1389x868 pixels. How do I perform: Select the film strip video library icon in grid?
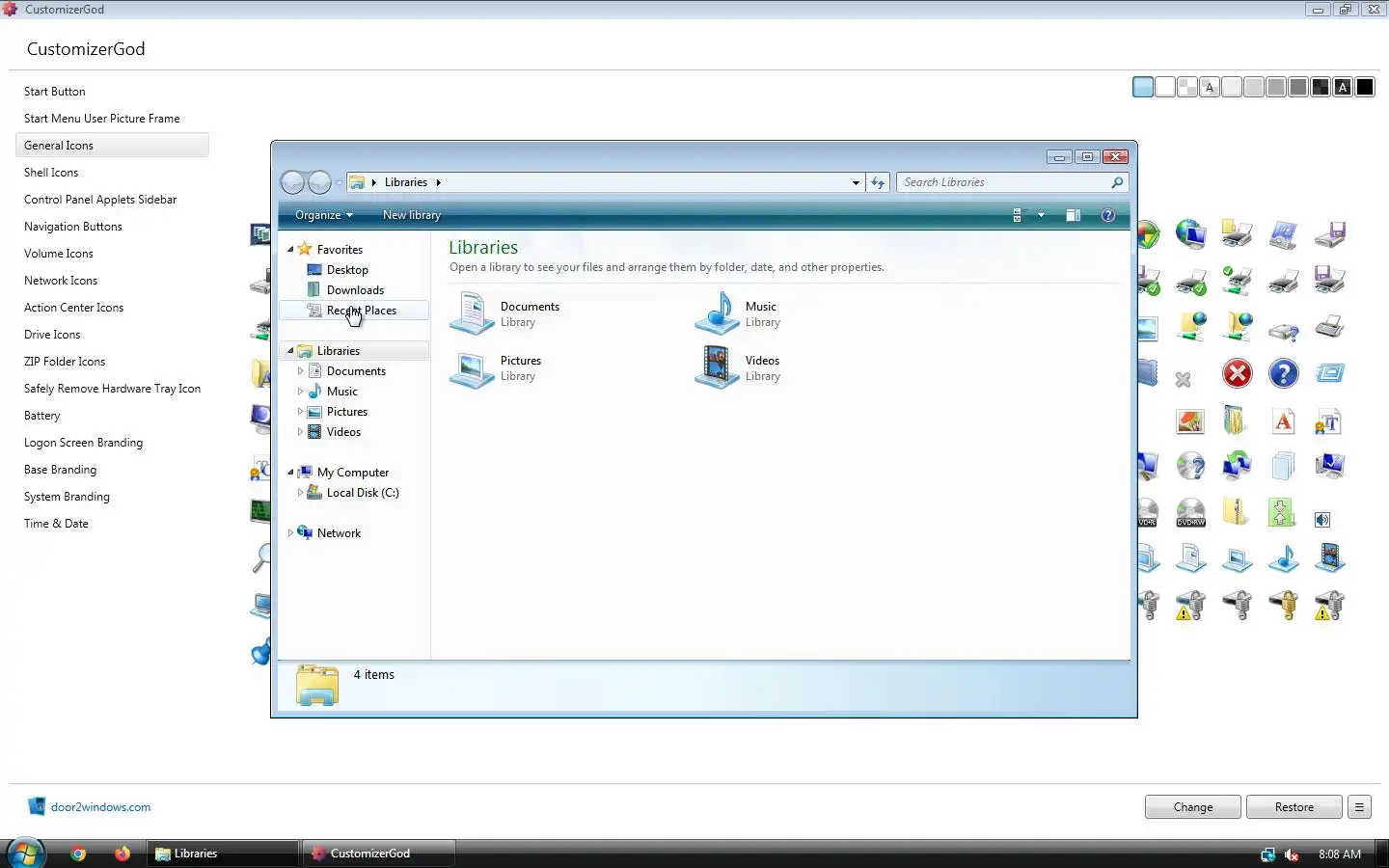[x=1329, y=558]
